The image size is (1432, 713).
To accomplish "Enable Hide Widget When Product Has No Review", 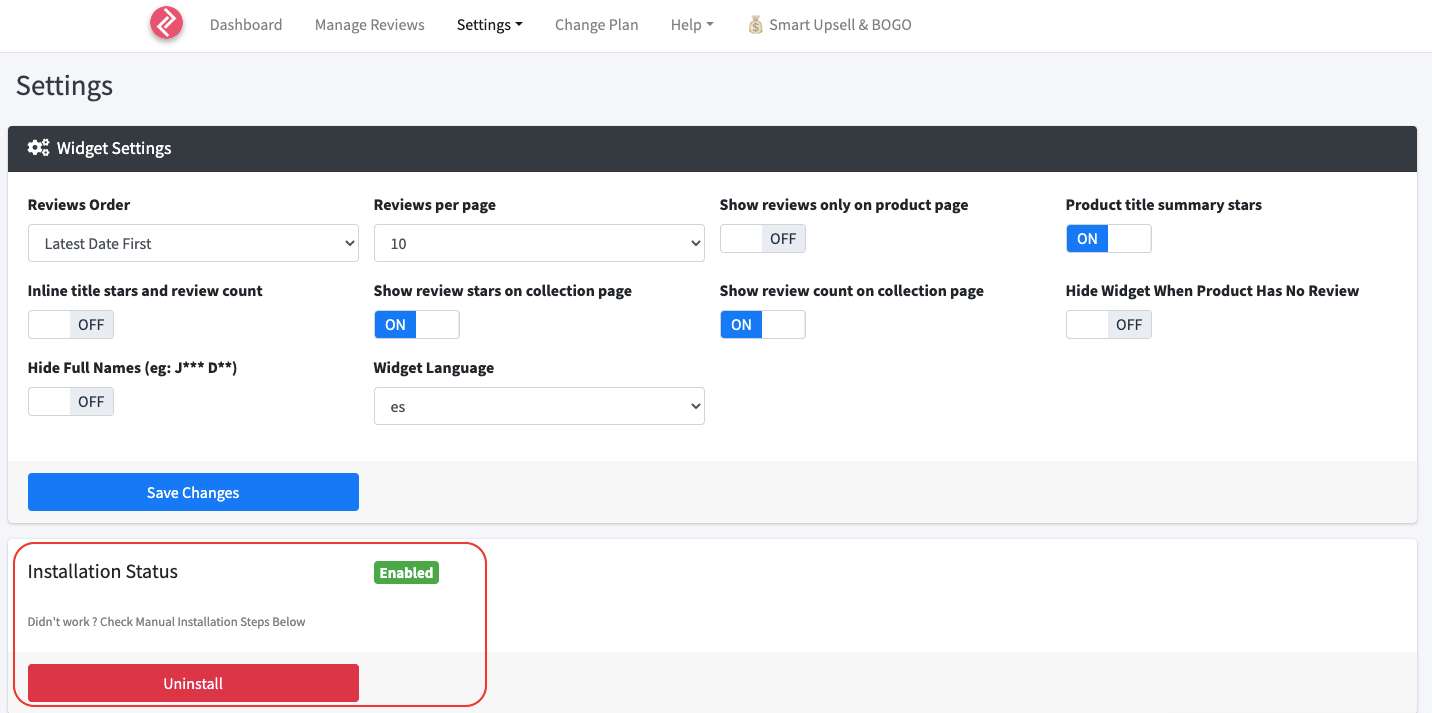I will pyautogui.click(x=1108, y=325).
